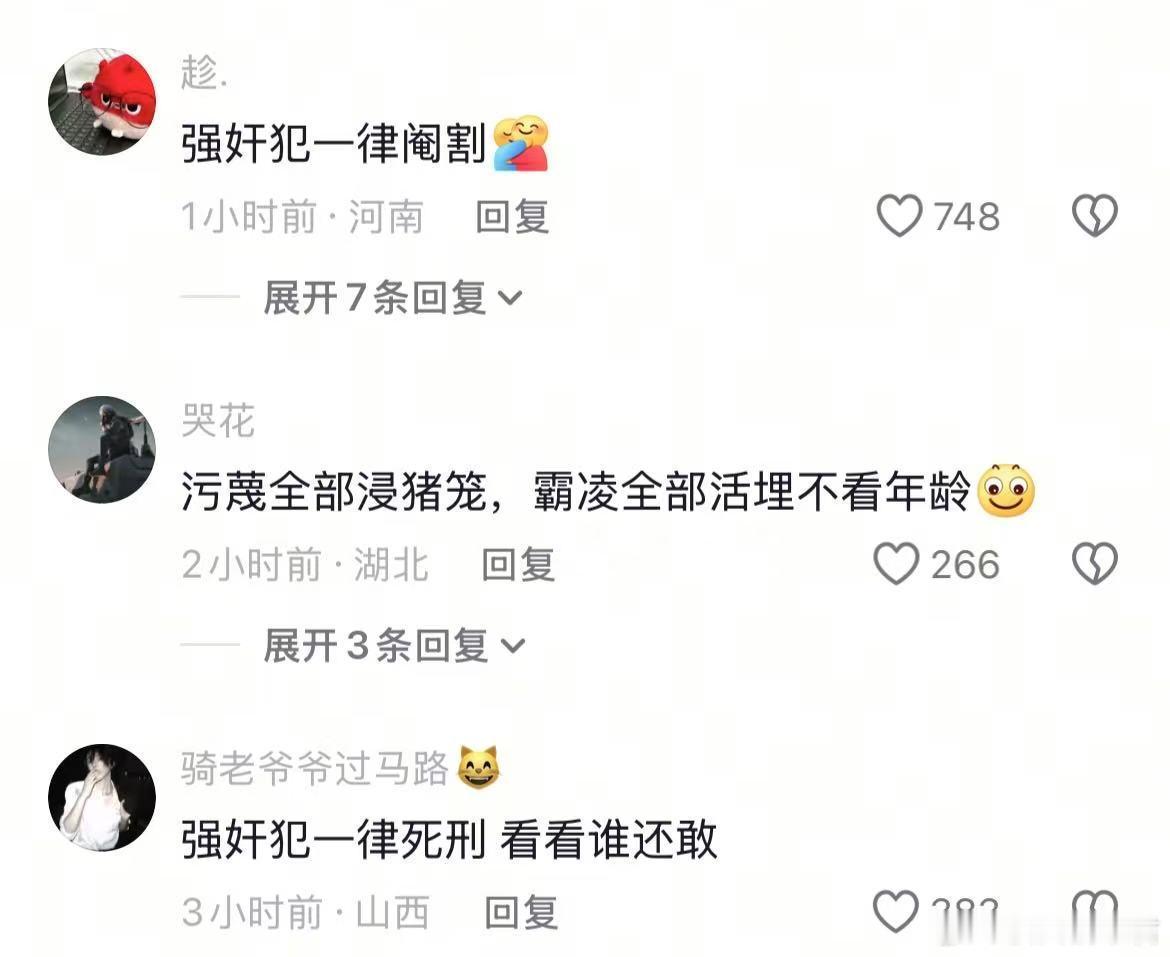Open the red plush toy avatar
The image size is (1170, 957).
click(102, 101)
